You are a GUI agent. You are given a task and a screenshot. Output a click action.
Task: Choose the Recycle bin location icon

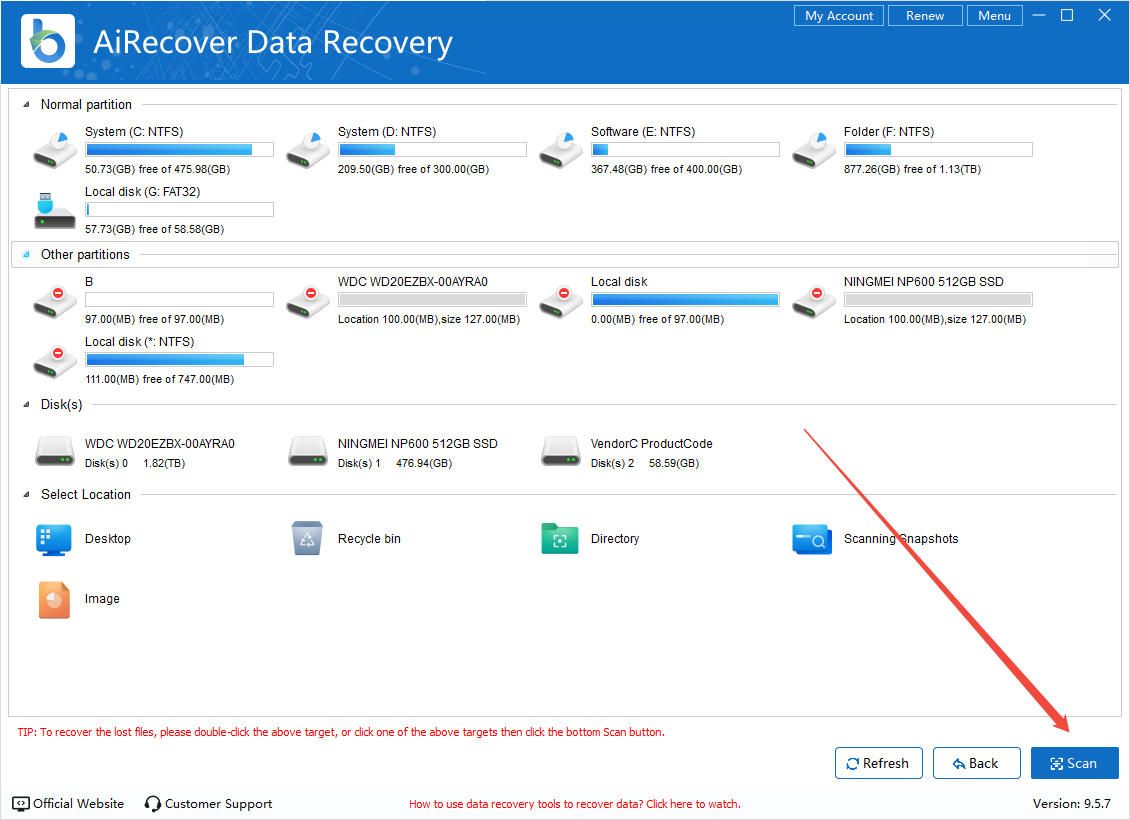[x=307, y=538]
